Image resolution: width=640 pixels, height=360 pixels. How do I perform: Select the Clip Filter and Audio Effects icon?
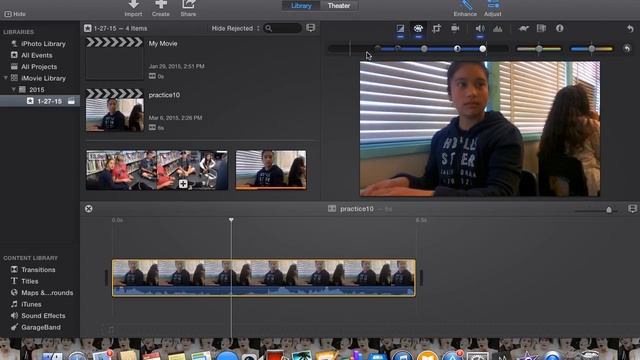tap(541, 29)
